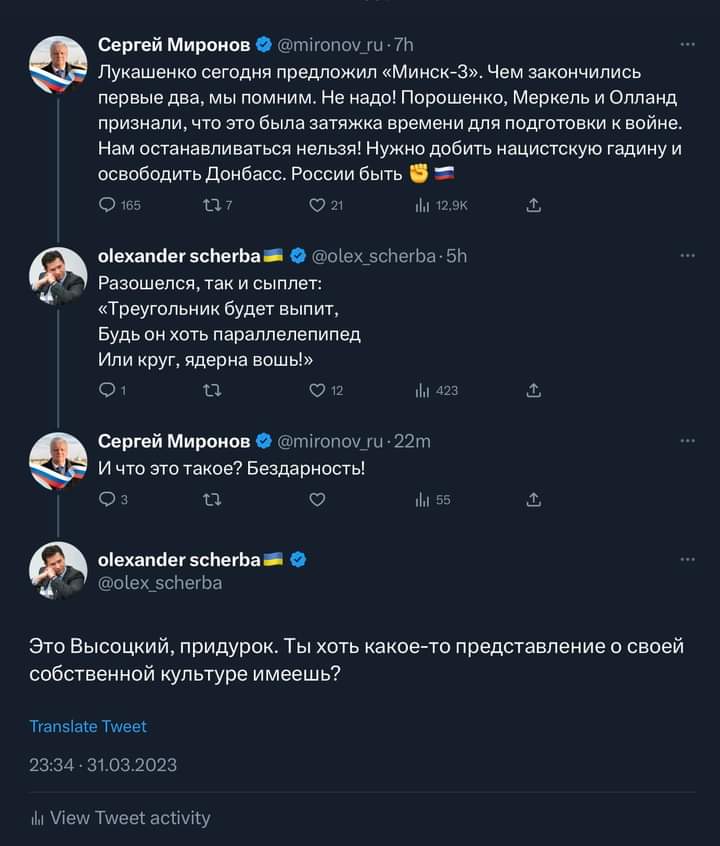720x846 pixels.
Task: Open Scherba's profile avatar on main tweet
Action: click(57, 571)
